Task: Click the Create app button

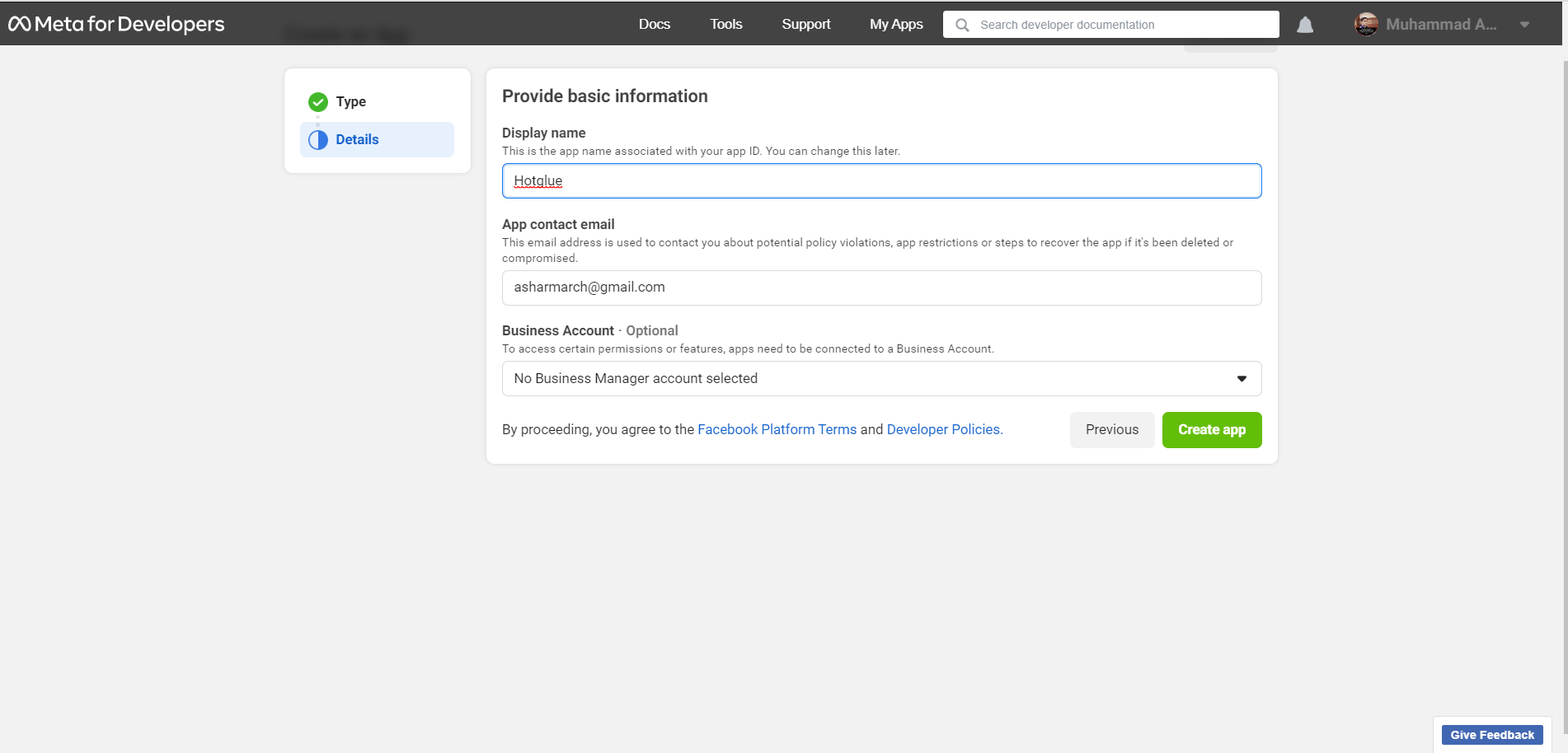Action: (1212, 430)
